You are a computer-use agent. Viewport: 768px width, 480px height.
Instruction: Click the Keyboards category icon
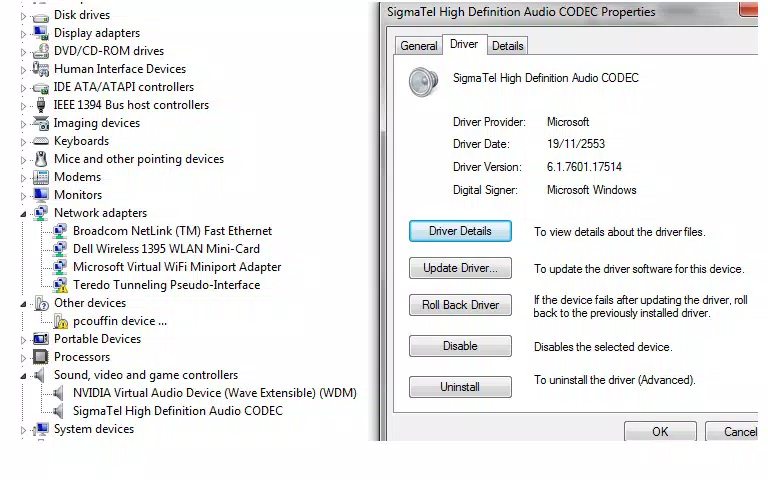point(41,141)
